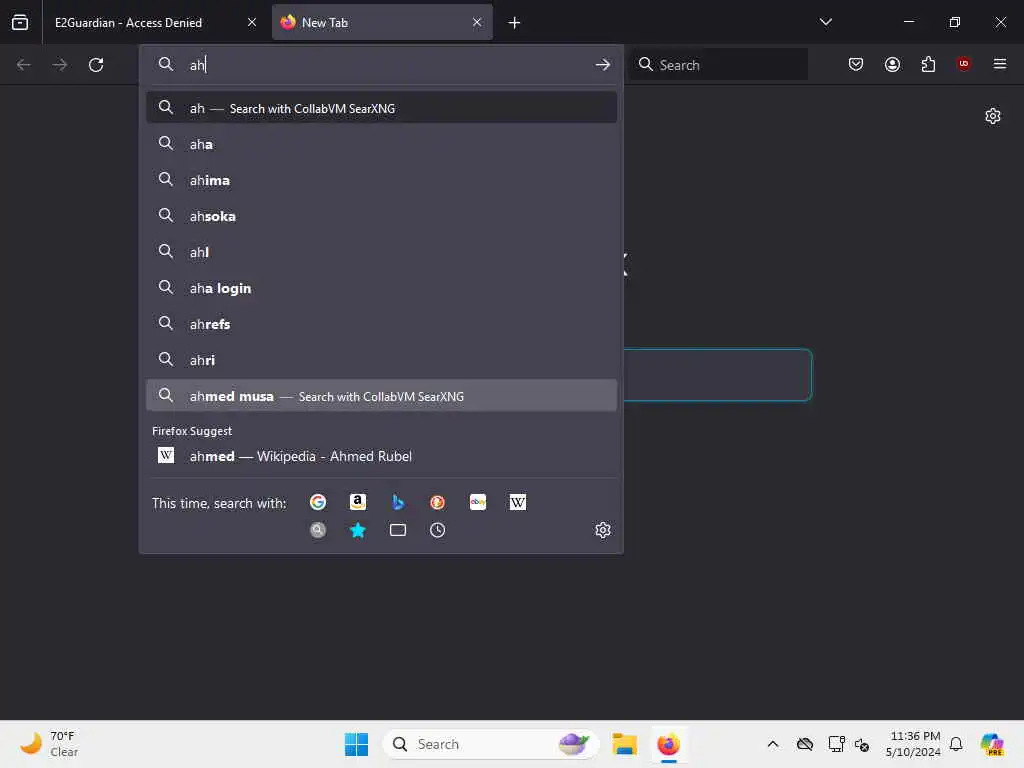This screenshot has height=768, width=1024.
Task: Search bookmarks using the star icon
Action: tap(357, 530)
